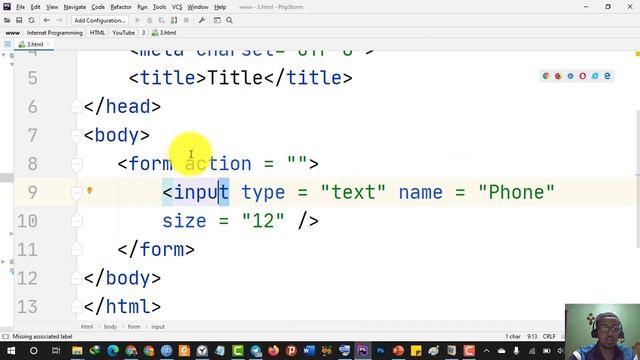
Task: Click the body breadcrumb at editor bottom
Action: pos(110,327)
